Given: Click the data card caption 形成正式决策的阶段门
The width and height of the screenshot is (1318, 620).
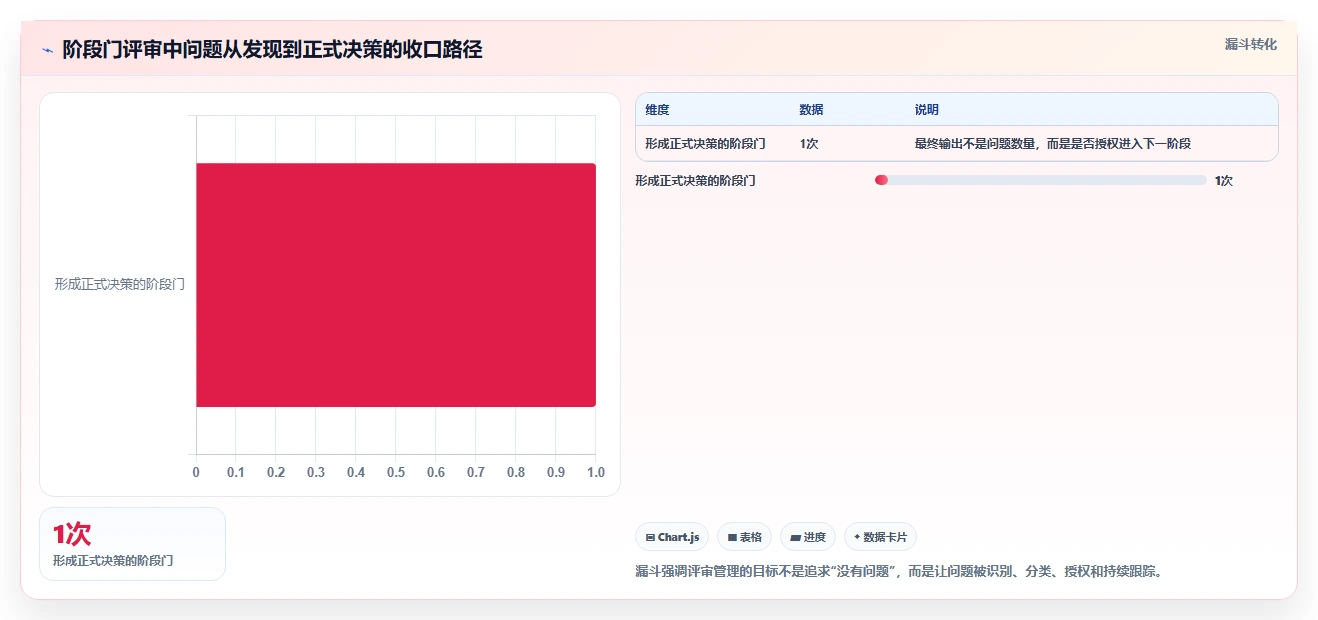Looking at the screenshot, I should 113,561.
